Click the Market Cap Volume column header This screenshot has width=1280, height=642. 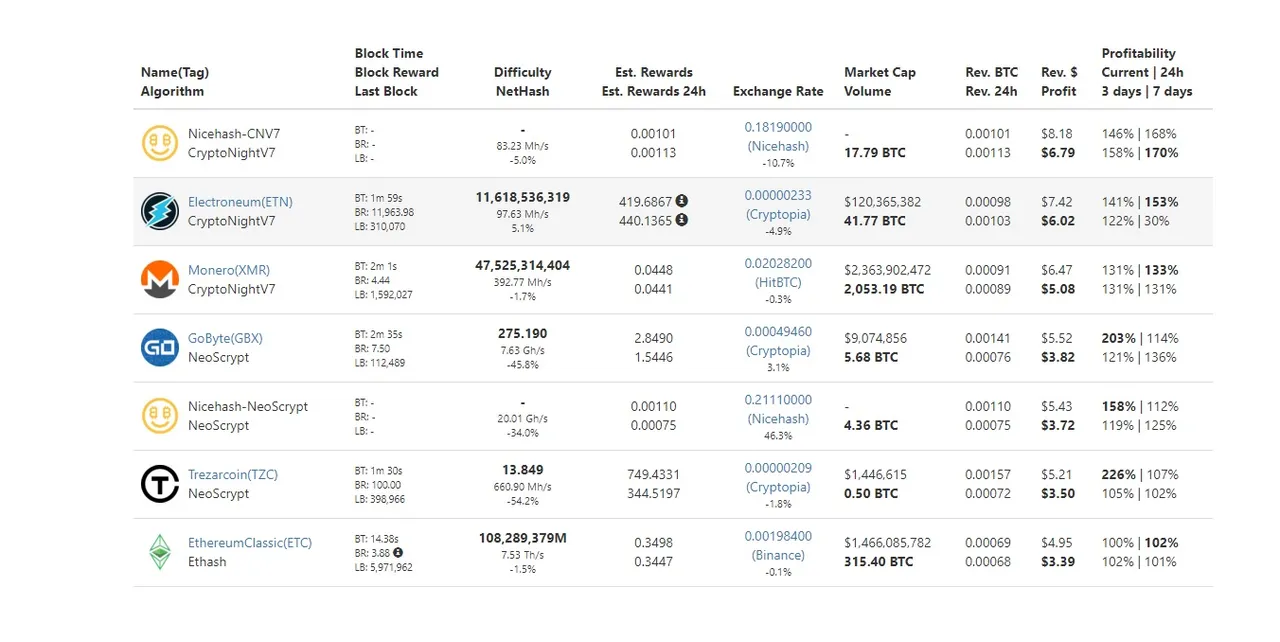tap(880, 82)
